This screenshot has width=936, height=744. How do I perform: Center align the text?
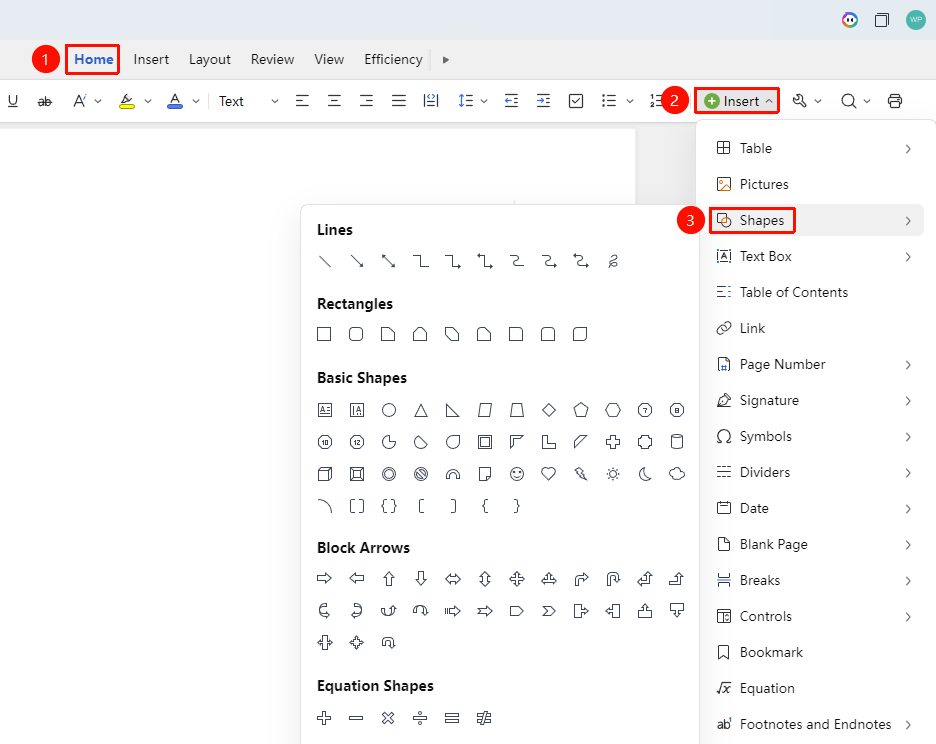pos(334,101)
